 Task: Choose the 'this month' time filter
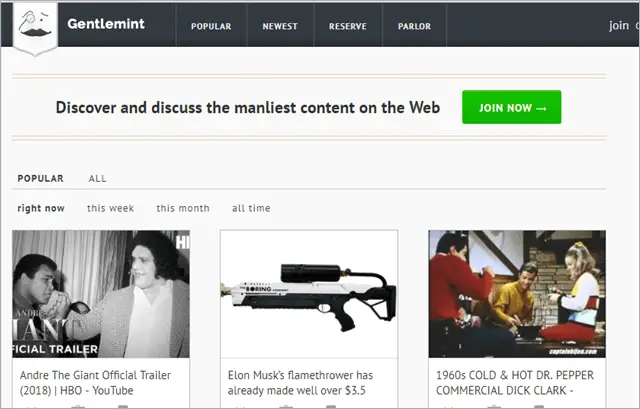coord(183,208)
